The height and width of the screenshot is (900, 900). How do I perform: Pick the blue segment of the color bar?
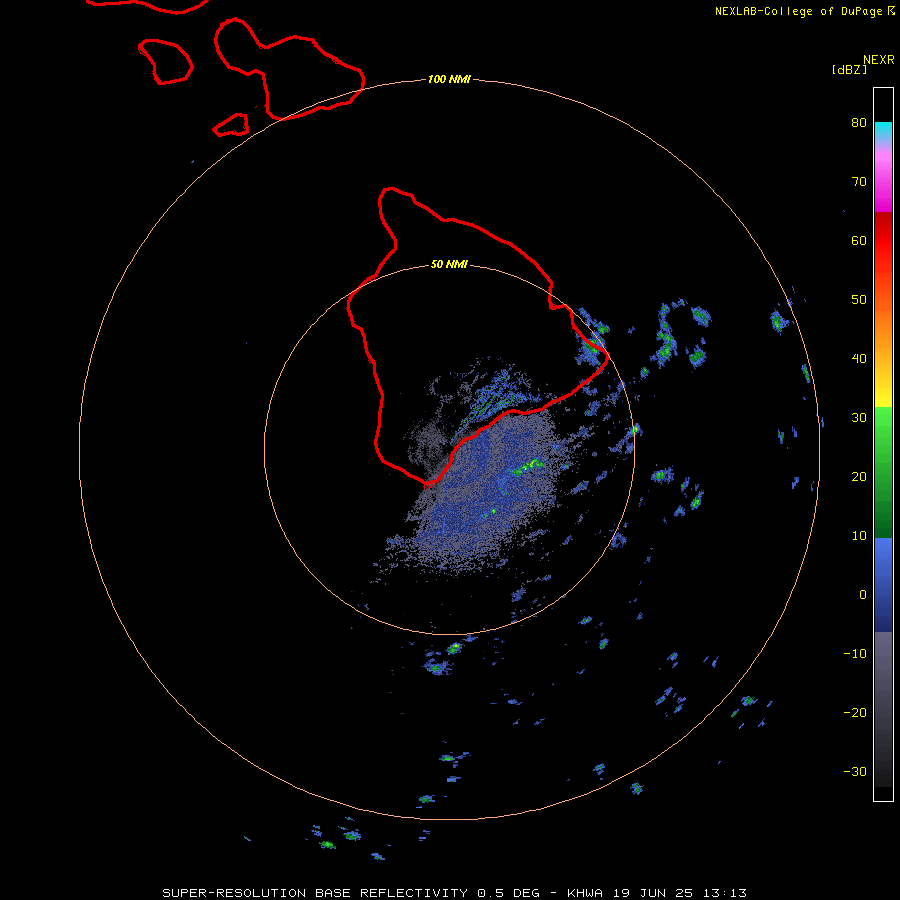[883, 584]
